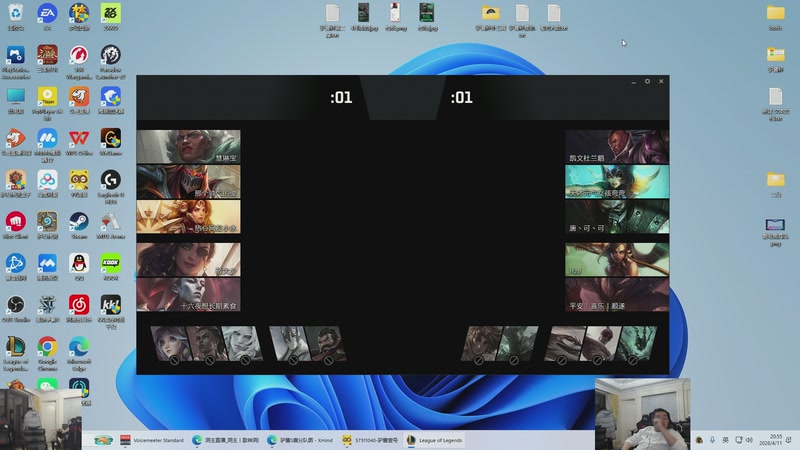Open the WeChat desktop shortcut
This screenshot has width=800, height=450.
pos(47,385)
